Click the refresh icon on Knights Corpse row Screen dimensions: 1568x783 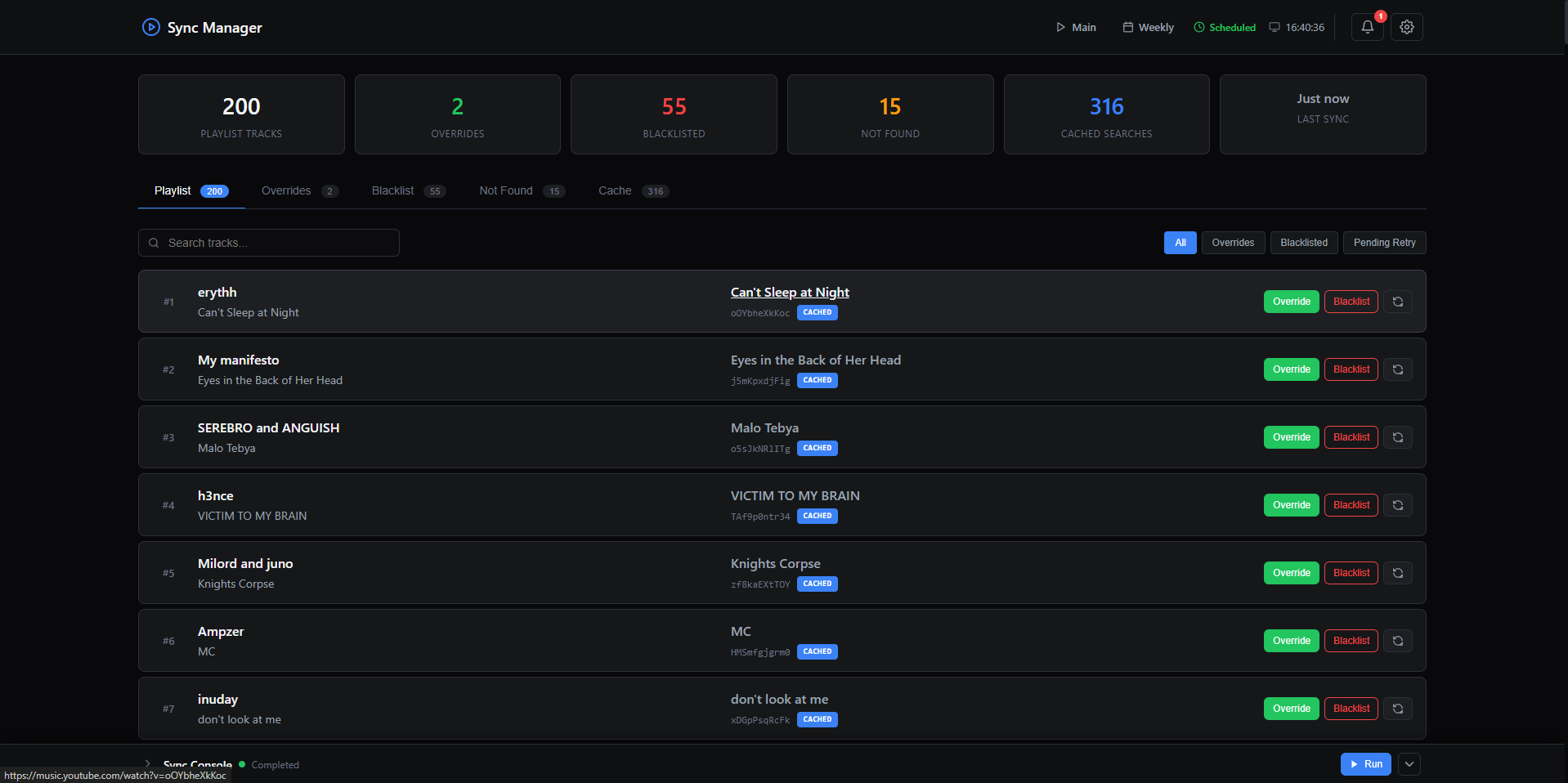(1397, 572)
